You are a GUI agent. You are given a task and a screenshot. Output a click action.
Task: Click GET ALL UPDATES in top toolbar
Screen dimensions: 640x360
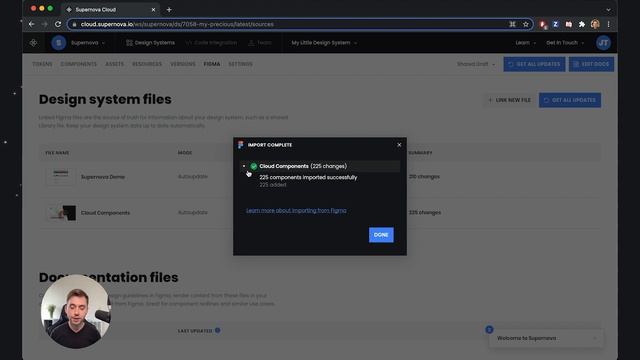click(x=534, y=64)
